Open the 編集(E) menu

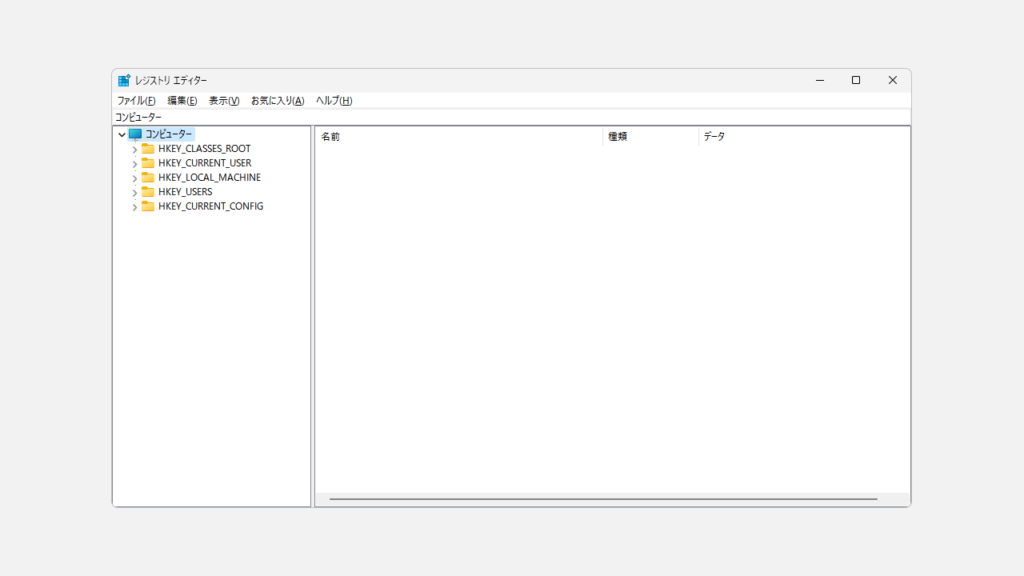182,101
